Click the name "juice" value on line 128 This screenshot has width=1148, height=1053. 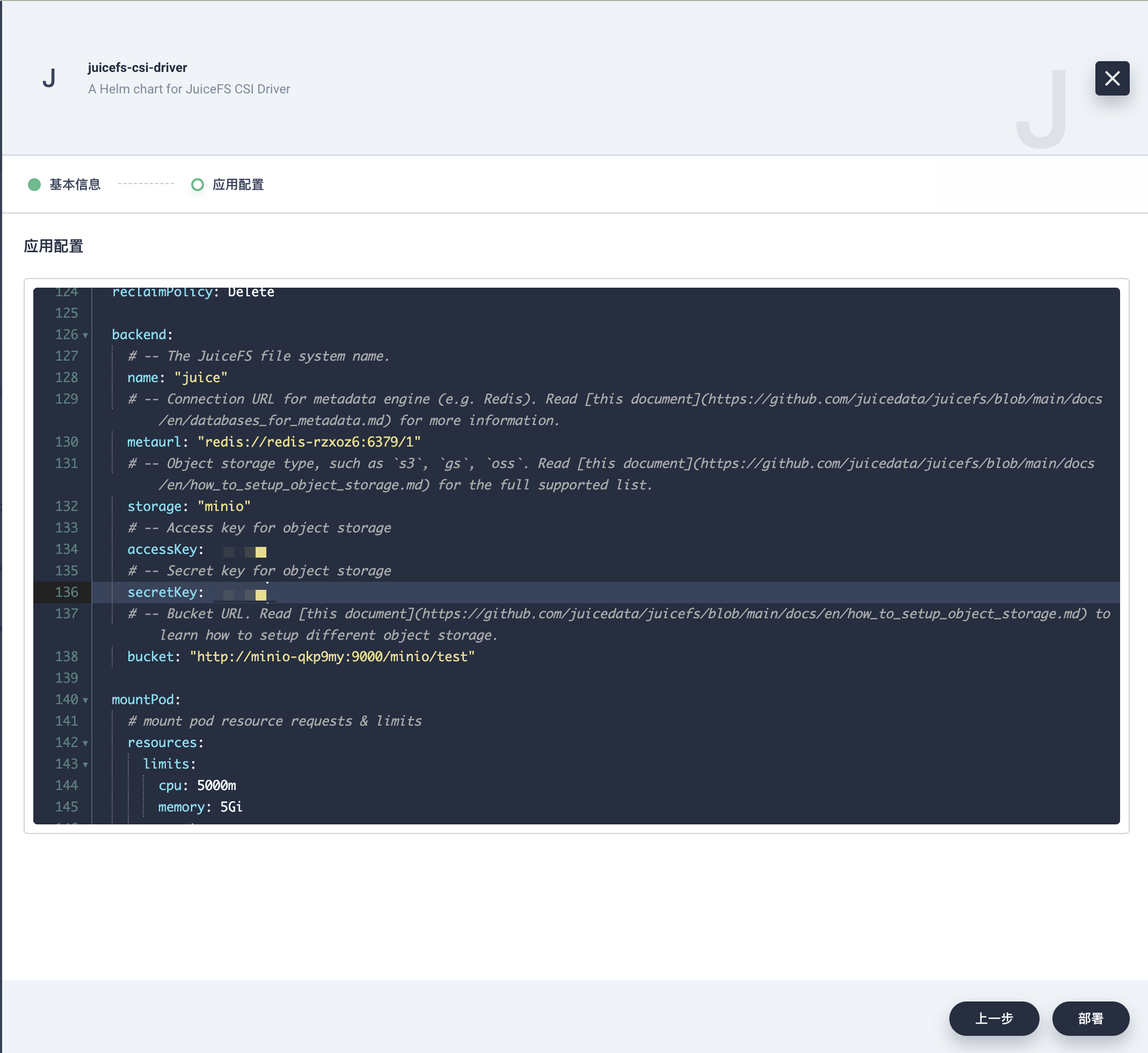201,378
